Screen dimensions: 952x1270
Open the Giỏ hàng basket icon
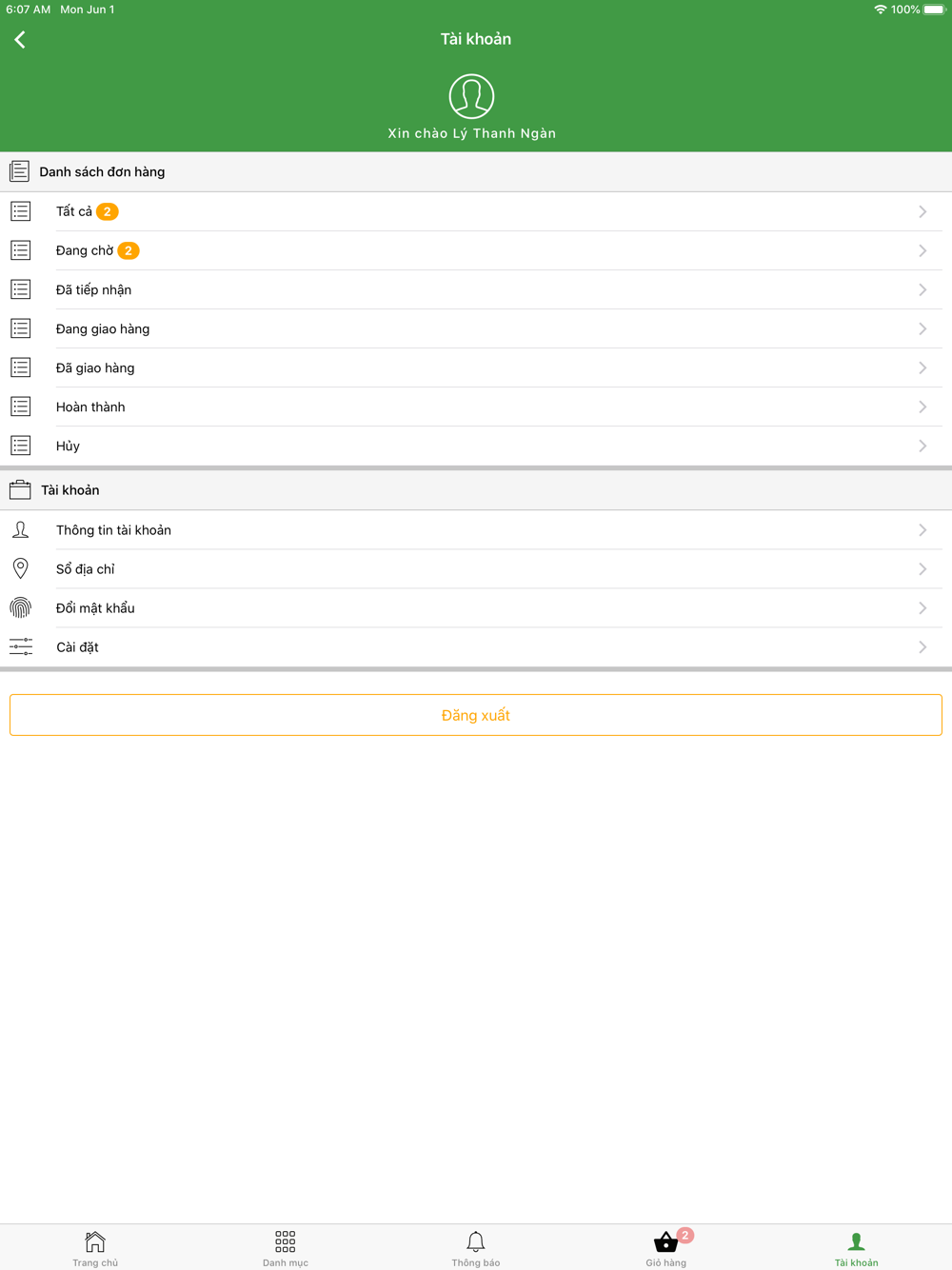tap(665, 1241)
